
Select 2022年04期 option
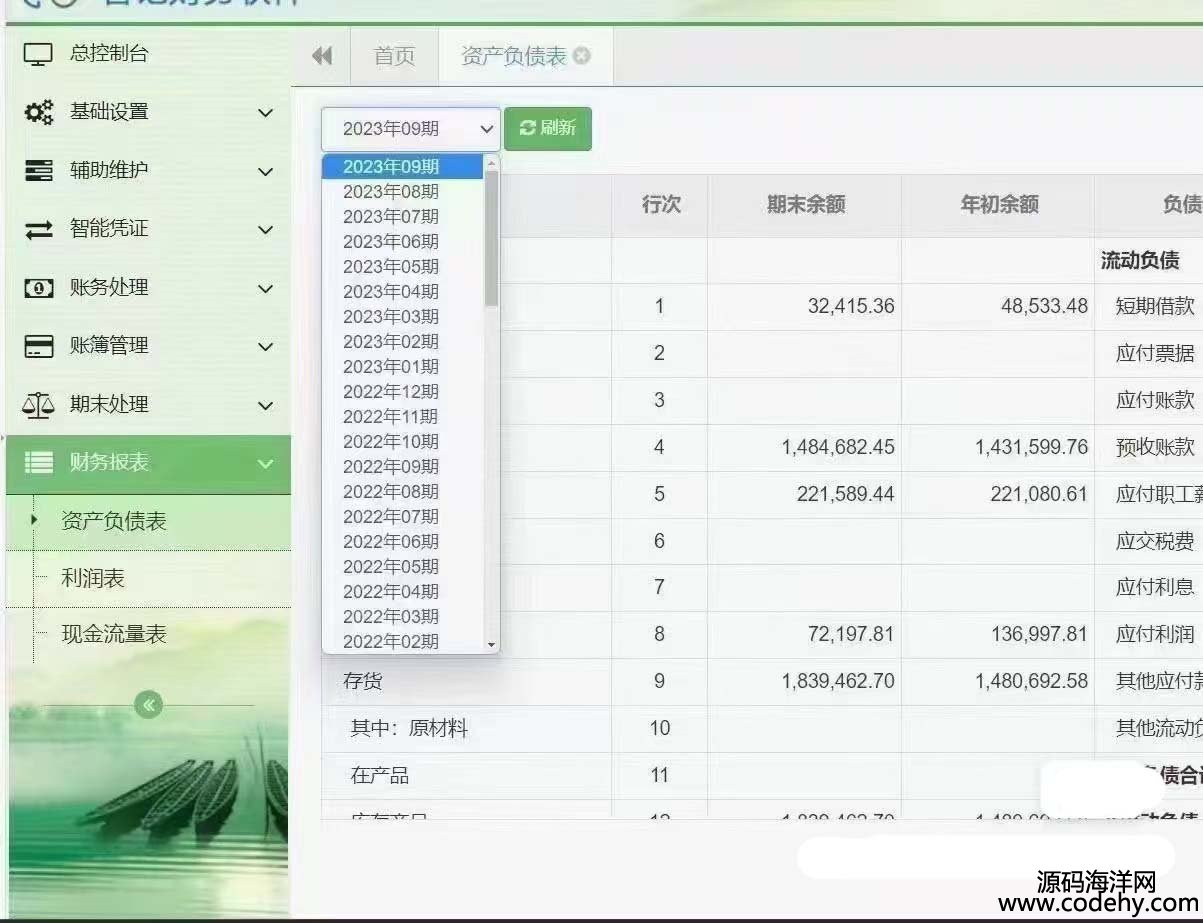pos(403,591)
